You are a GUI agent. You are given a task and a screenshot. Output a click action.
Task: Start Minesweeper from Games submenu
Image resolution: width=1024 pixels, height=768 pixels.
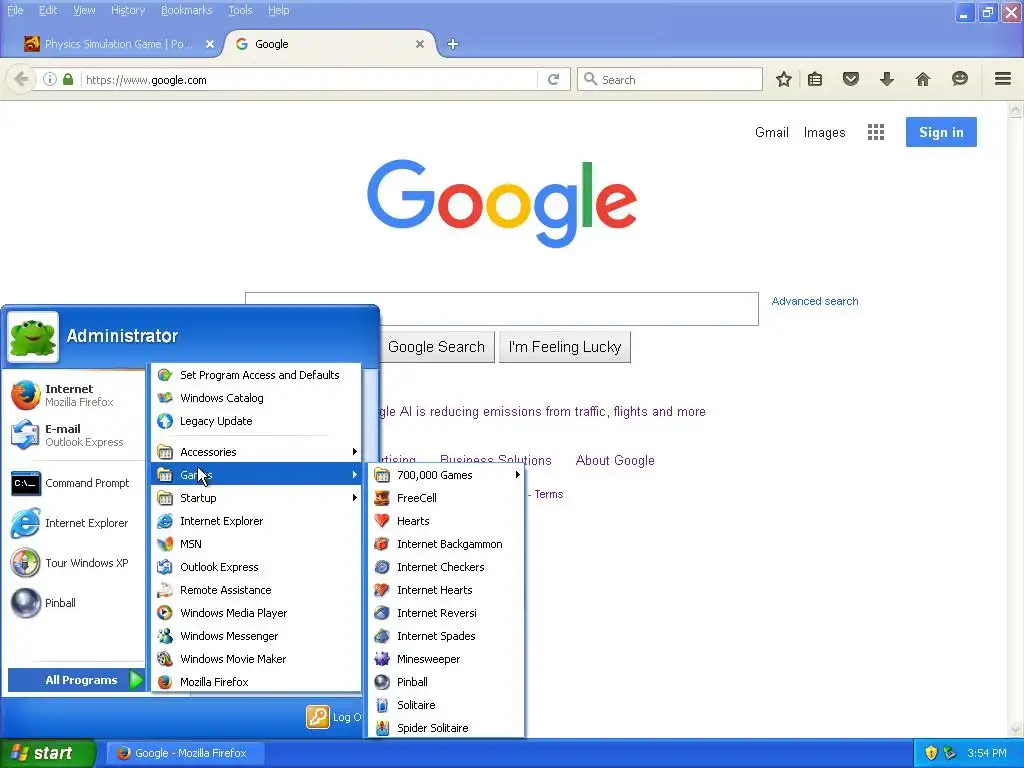pos(447,659)
